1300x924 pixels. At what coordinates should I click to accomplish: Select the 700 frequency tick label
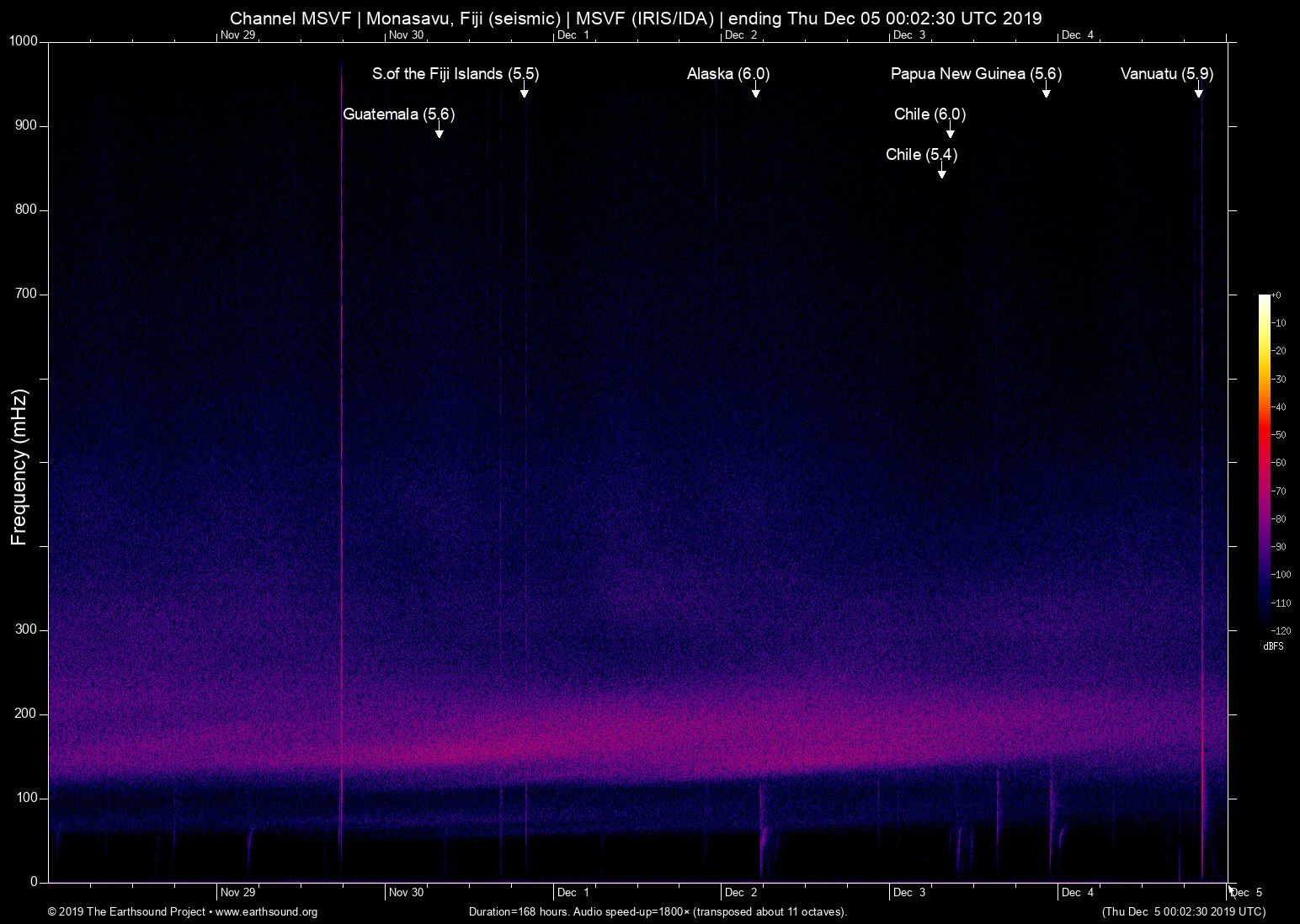click(27, 294)
